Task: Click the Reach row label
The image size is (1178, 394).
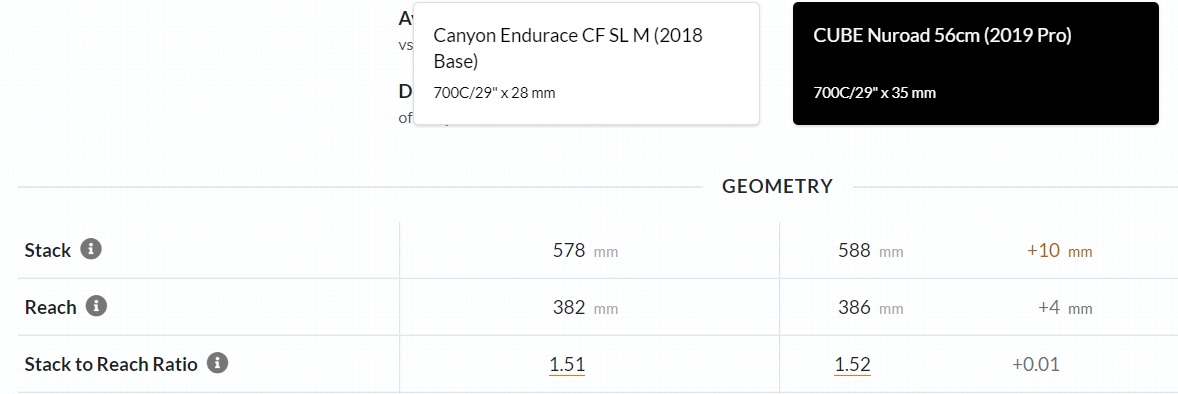Action: click(x=51, y=308)
